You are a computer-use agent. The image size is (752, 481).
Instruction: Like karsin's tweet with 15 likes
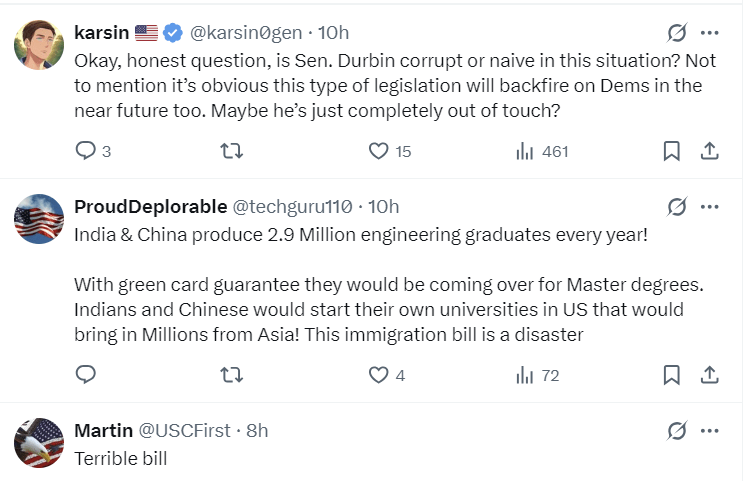click(378, 151)
